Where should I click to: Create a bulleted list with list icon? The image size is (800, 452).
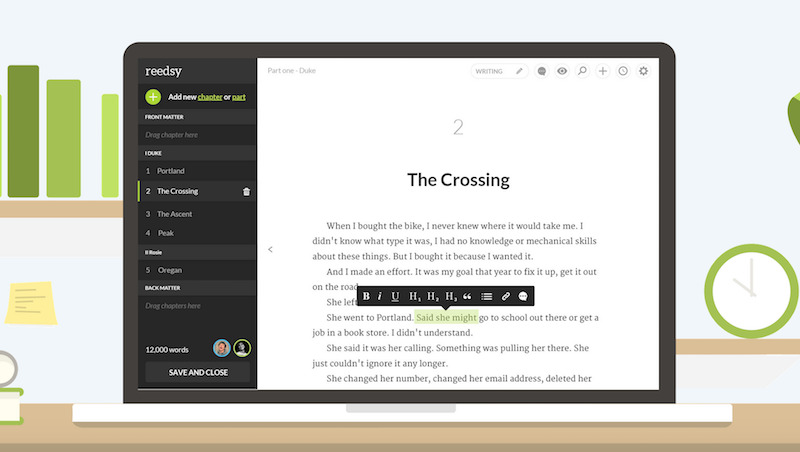pos(487,296)
